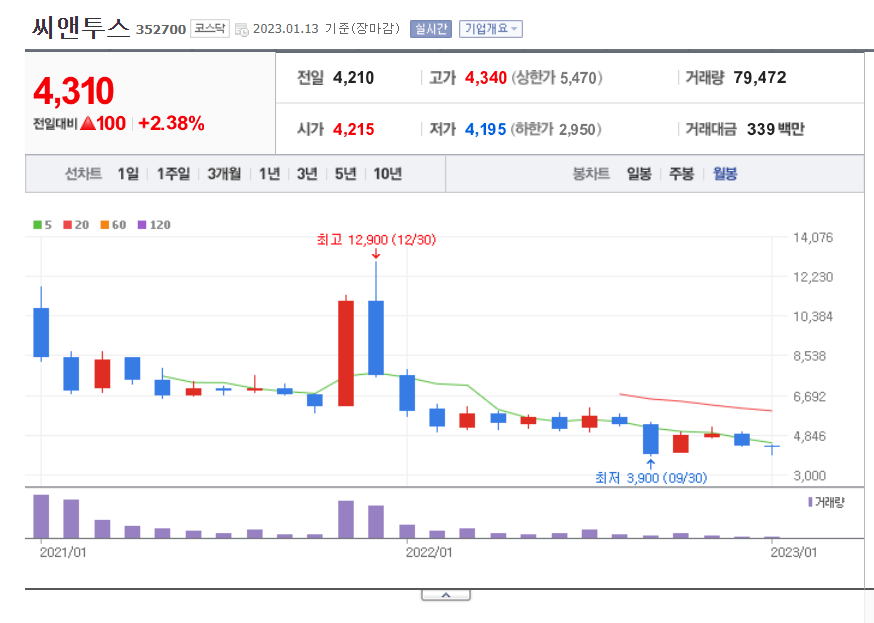874x623 pixels.
Task: Click the purple 120 moving average swatch
Action: click(x=142, y=225)
